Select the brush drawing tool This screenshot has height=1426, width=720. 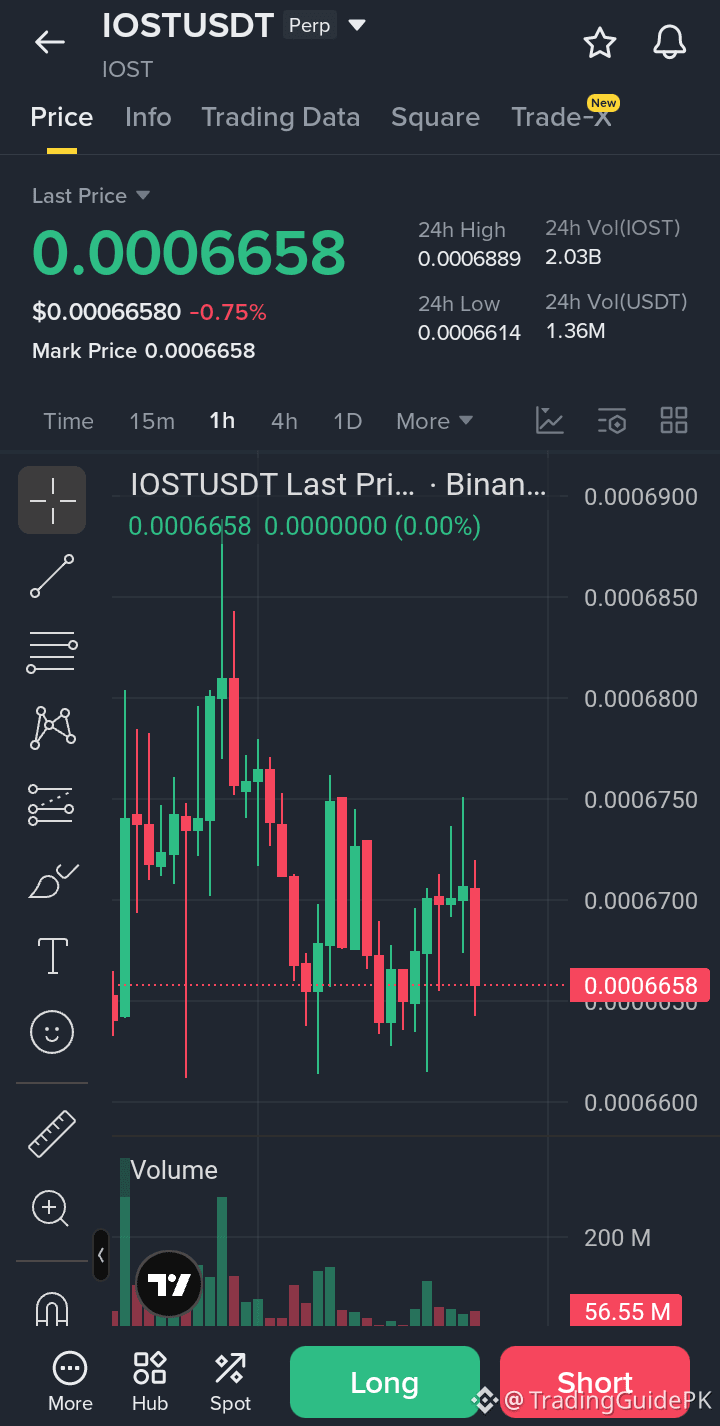pos(52,880)
